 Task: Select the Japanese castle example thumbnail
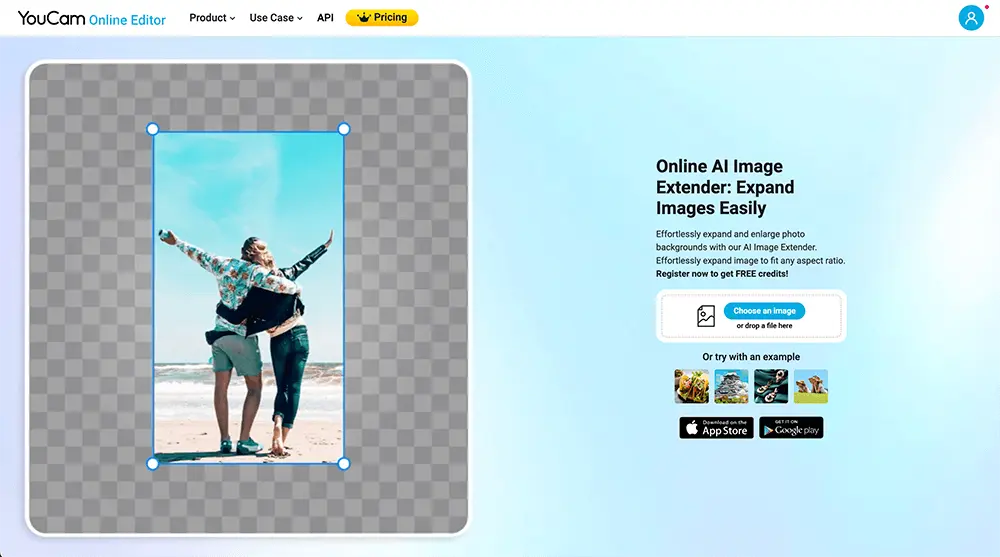pos(732,386)
